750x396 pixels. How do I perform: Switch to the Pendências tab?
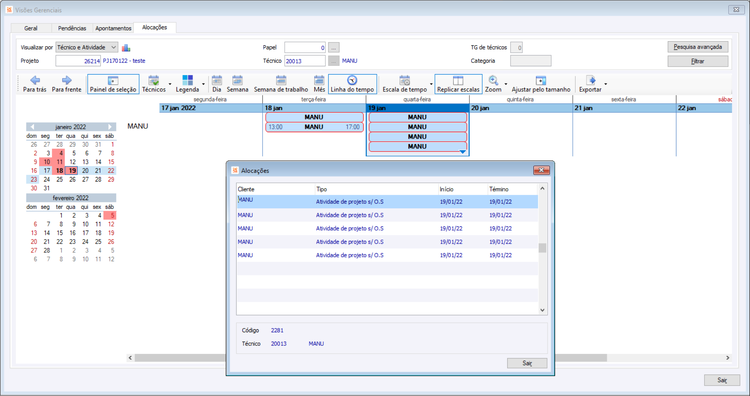(x=72, y=28)
